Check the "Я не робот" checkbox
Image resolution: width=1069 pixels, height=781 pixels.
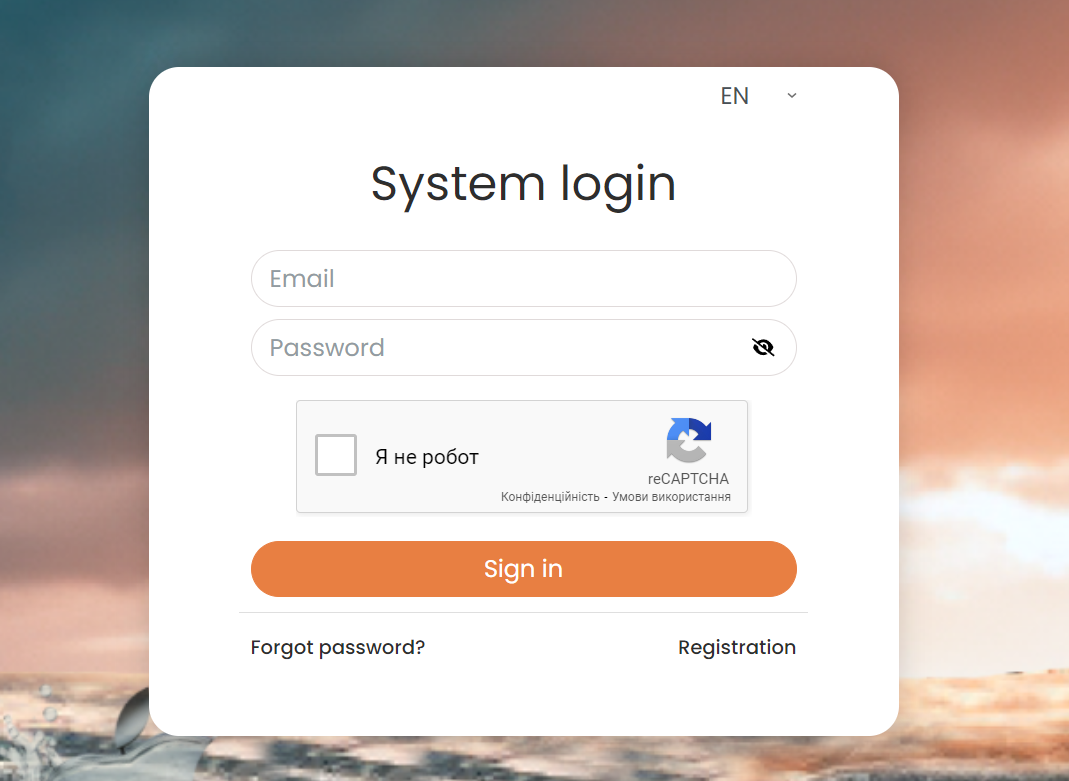coord(335,455)
